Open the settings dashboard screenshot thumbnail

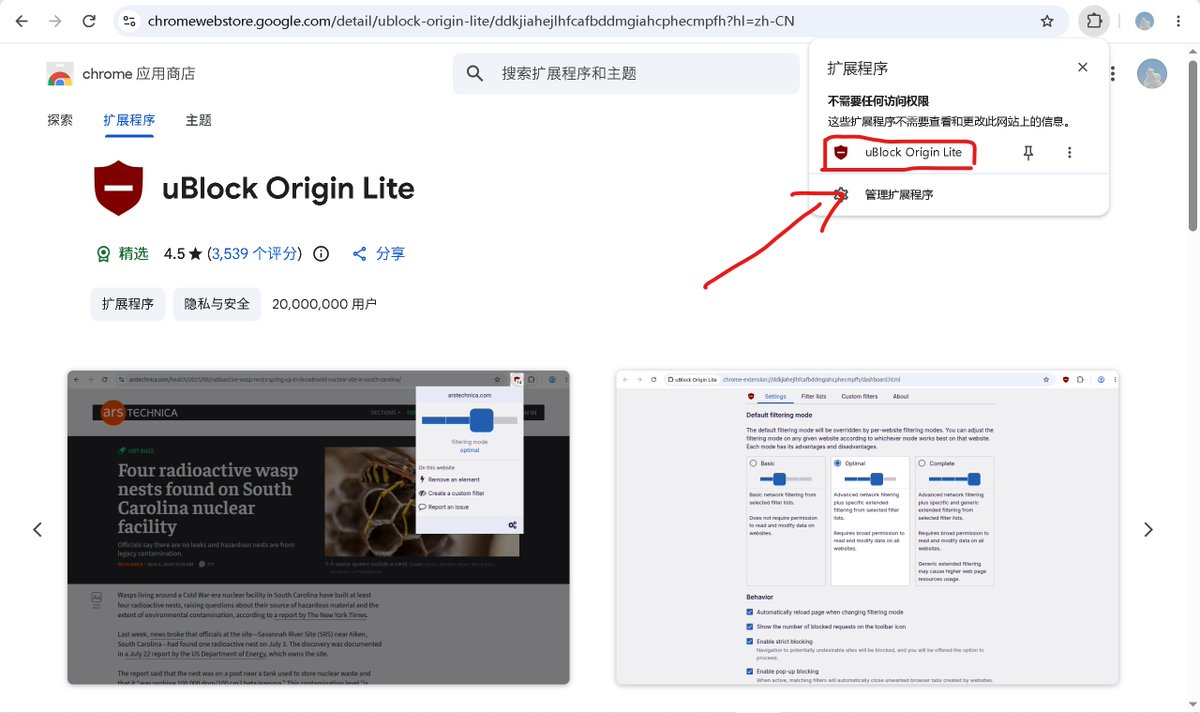tap(867, 528)
